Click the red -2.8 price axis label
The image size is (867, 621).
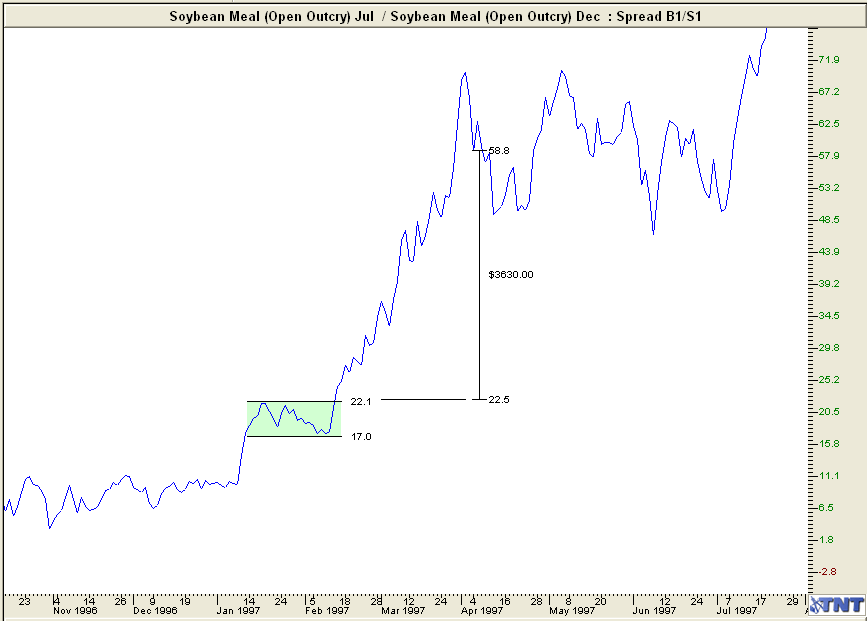pos(827,572)
